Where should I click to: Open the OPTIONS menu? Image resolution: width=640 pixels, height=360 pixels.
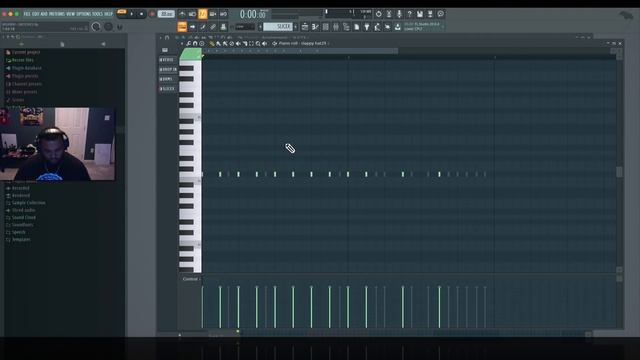tap(84, 14)
